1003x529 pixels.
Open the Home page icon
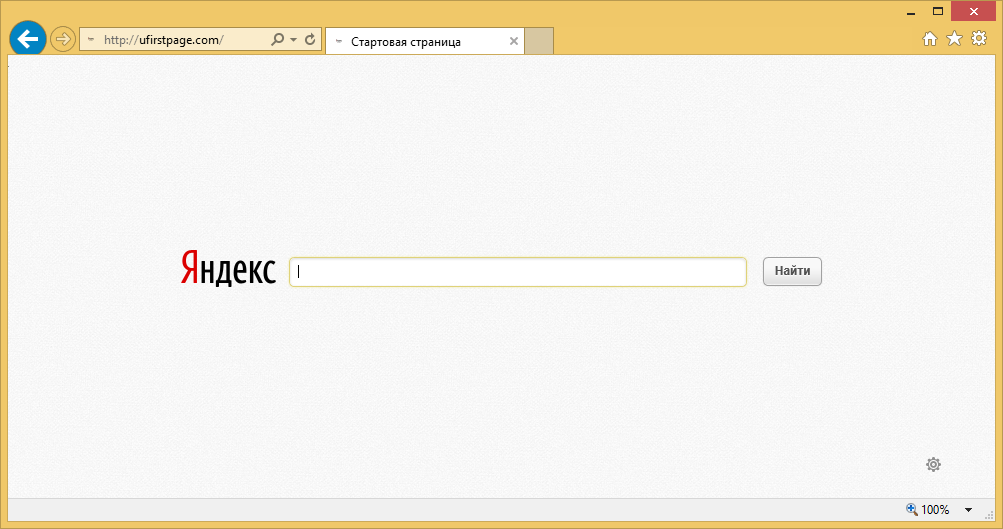click(930, 39)
